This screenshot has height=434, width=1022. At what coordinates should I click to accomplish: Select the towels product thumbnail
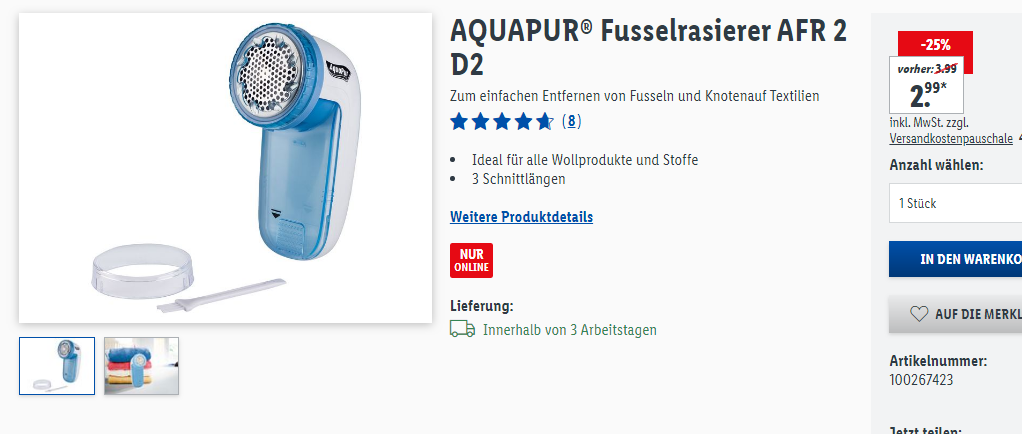coord(141,366)
